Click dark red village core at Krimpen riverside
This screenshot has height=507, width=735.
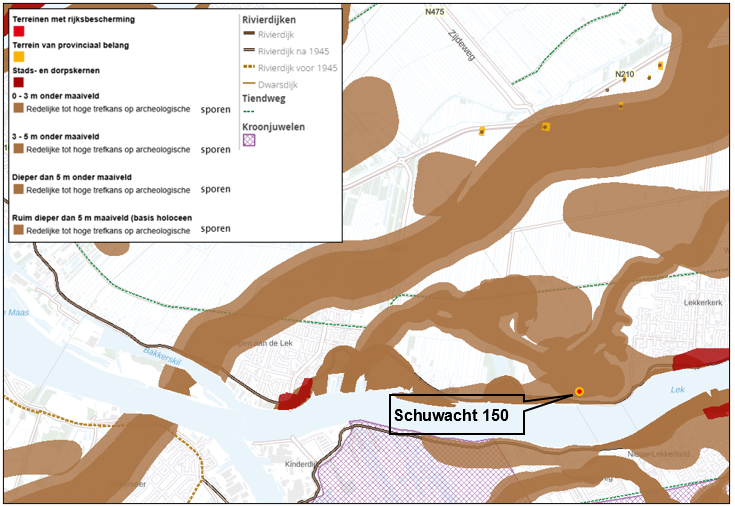[x=295, y=395]
